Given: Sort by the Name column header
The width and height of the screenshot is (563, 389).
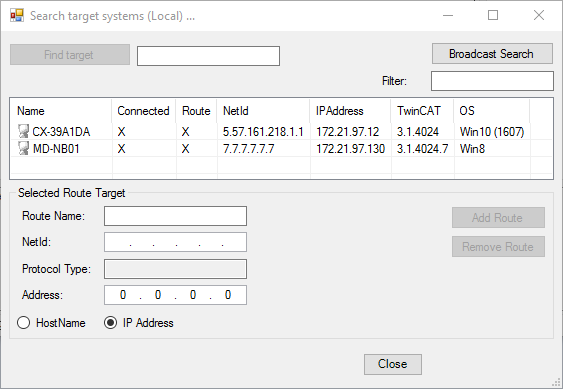Looking at the screenshot, I should (61, 111).
